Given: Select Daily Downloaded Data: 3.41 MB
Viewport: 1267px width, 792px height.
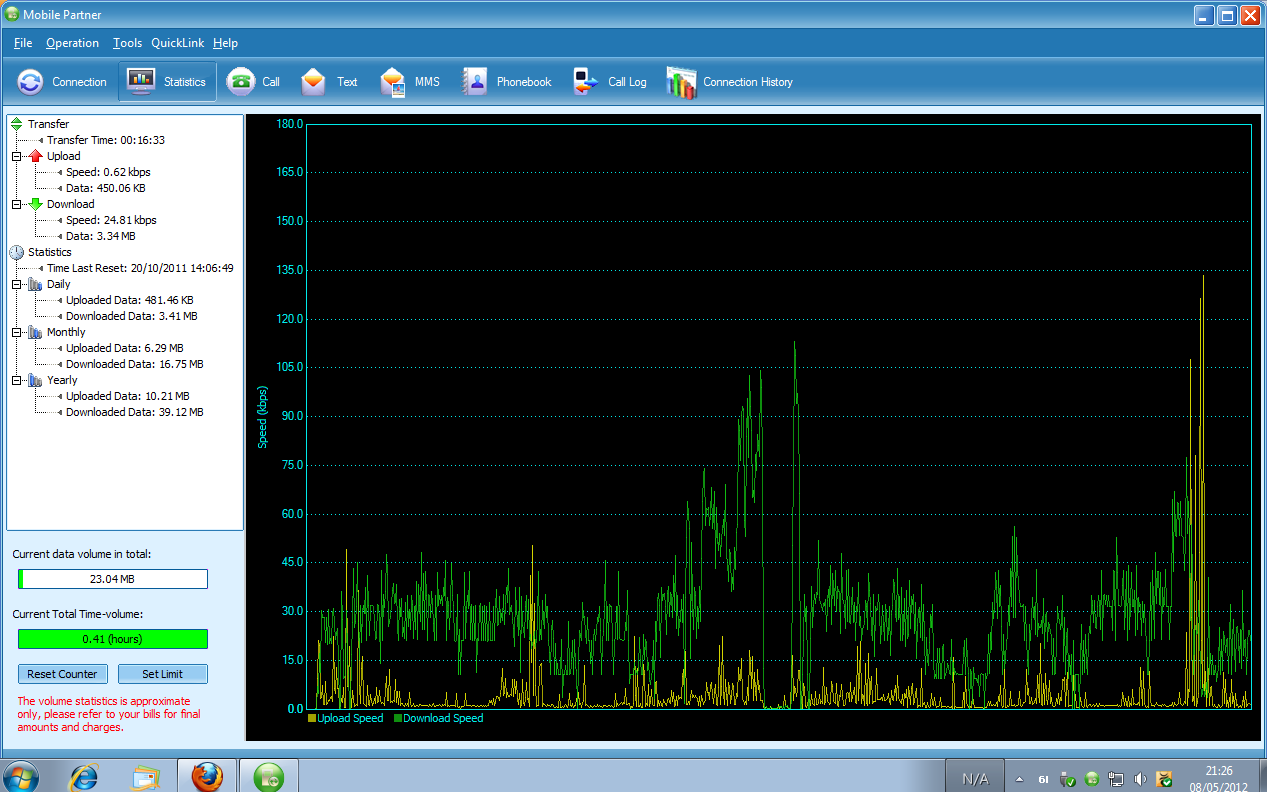Looking at the screenshot, I should (132, 316).
